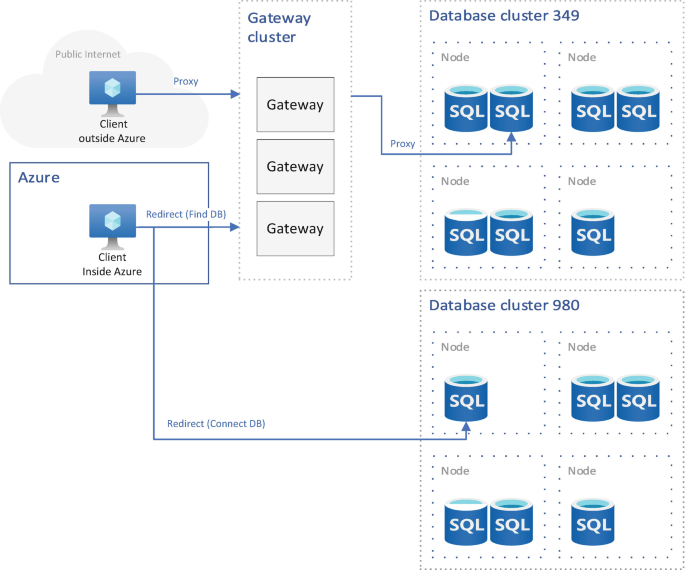This screenshot has width=685, height=570.
Task: Click the "Redirect (Connect DB)" arrow label
Action: coord(216,424)
